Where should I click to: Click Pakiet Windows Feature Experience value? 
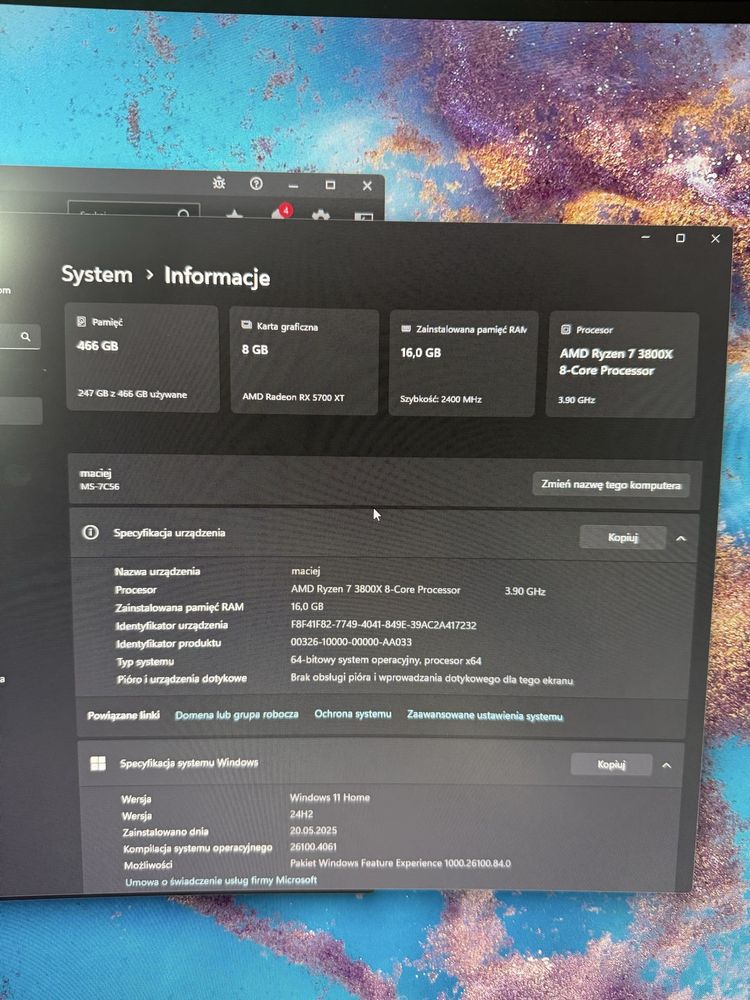[401, 864]
